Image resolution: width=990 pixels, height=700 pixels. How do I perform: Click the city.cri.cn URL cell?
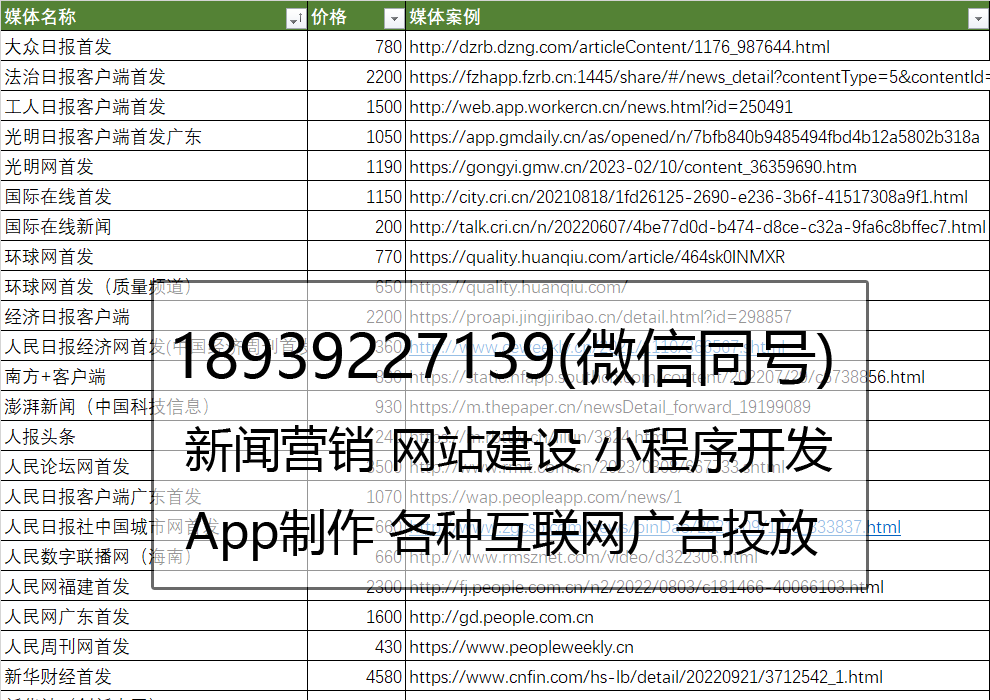pos(698,196)
